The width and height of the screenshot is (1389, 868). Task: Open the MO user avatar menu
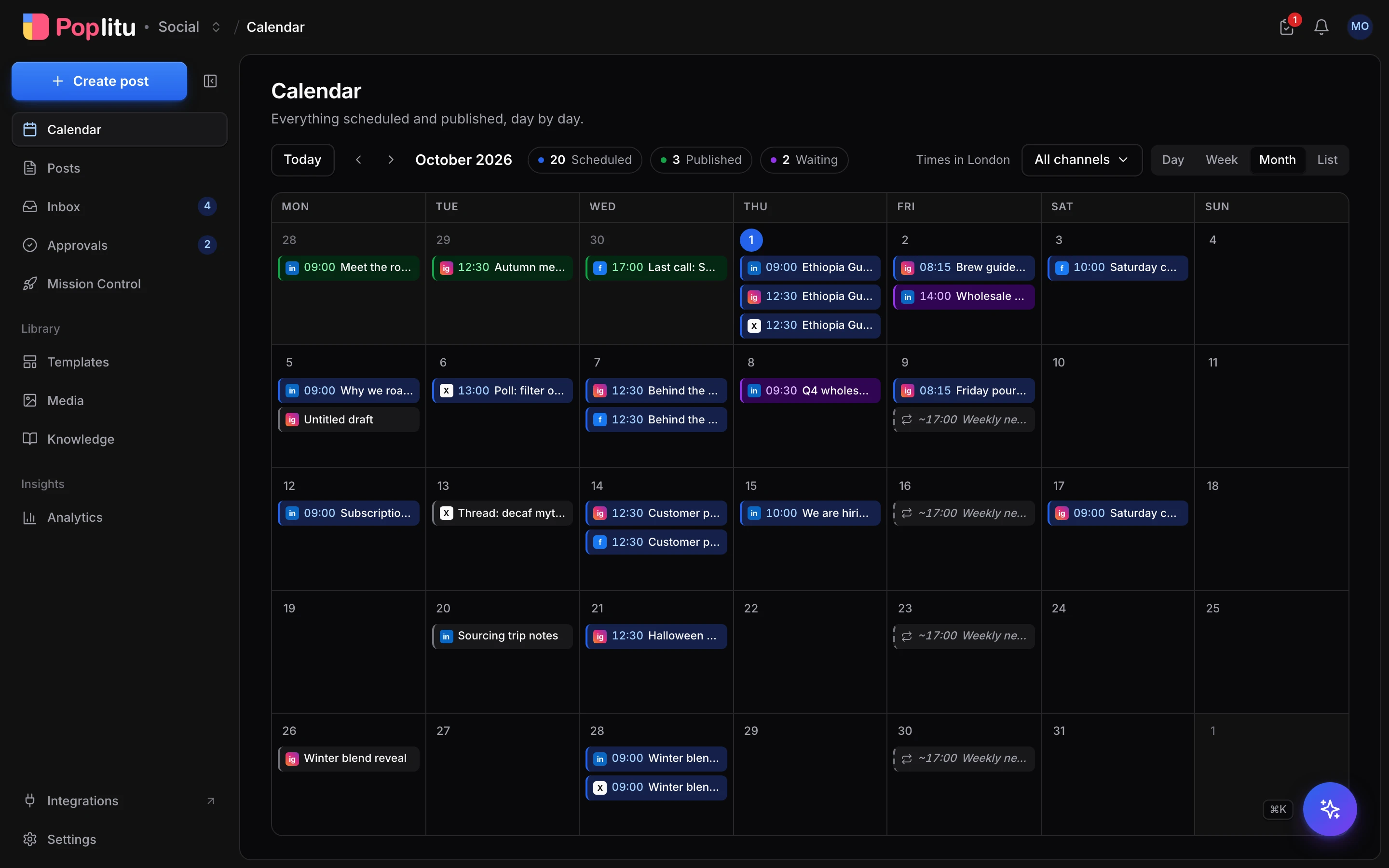point(1359,27)
